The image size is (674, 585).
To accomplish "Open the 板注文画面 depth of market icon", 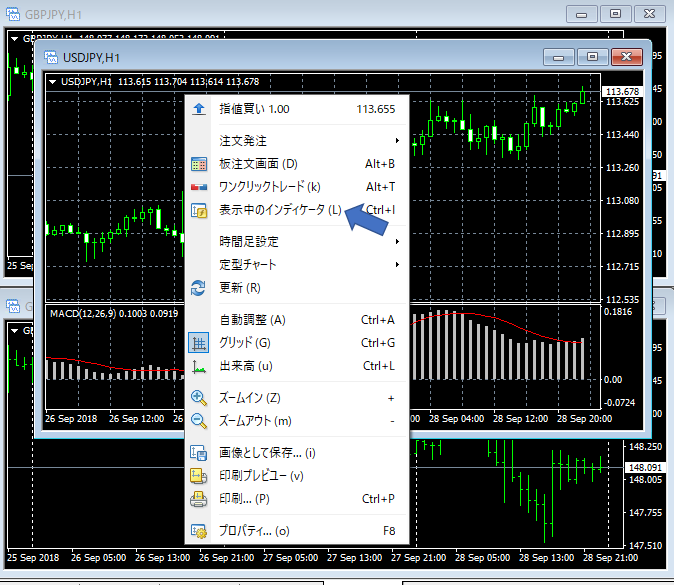I will pos(198,164).
